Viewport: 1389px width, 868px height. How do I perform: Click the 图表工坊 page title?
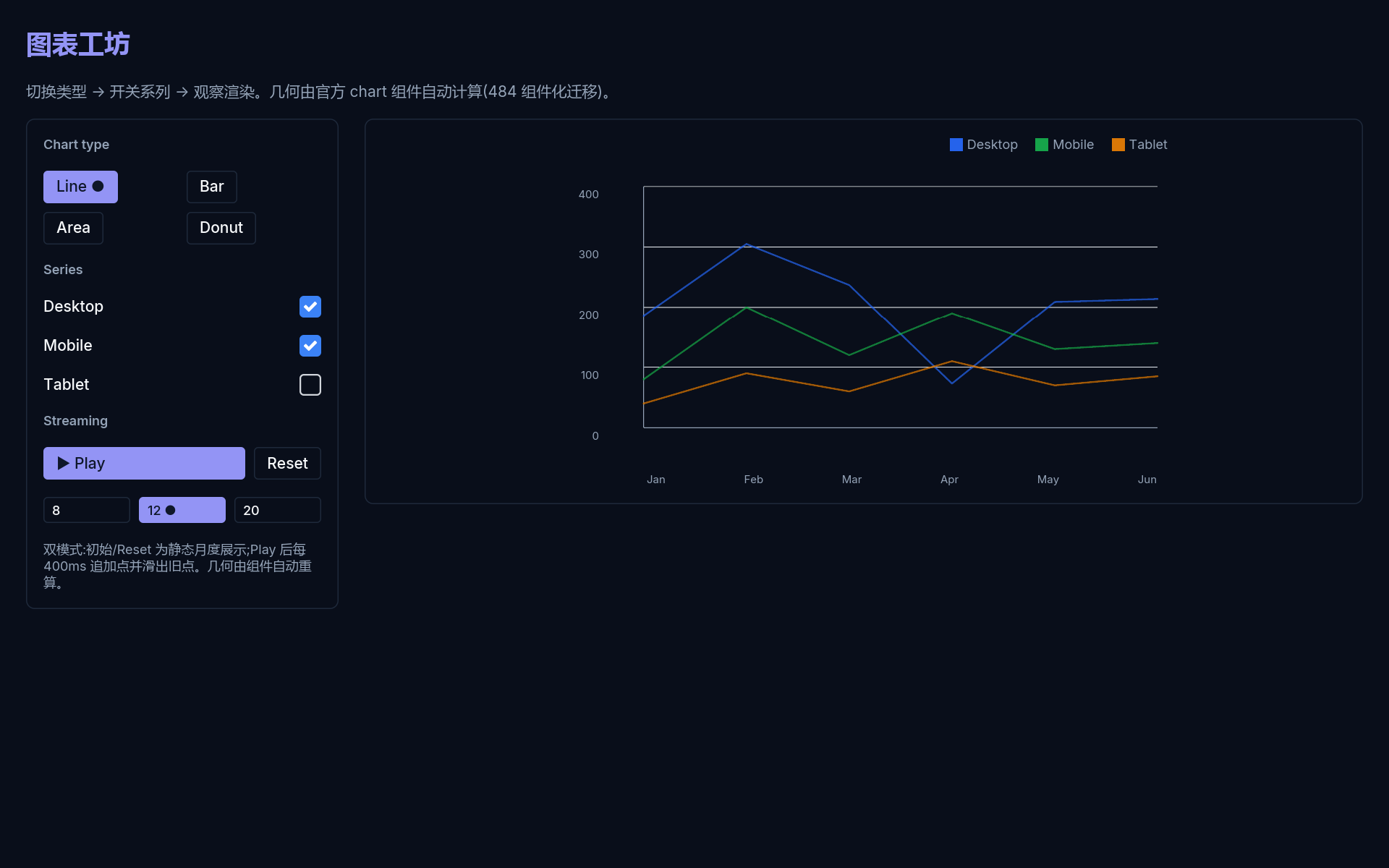pyautogui.click(x=78, y=45)
